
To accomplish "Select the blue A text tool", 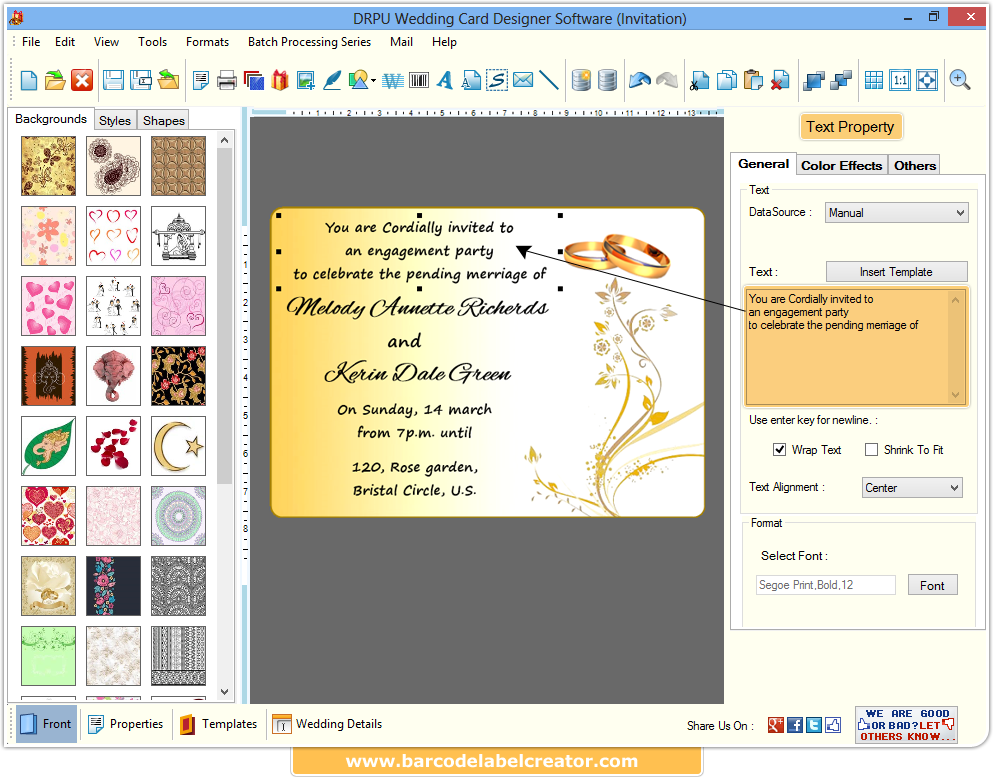I will (445, 80).
